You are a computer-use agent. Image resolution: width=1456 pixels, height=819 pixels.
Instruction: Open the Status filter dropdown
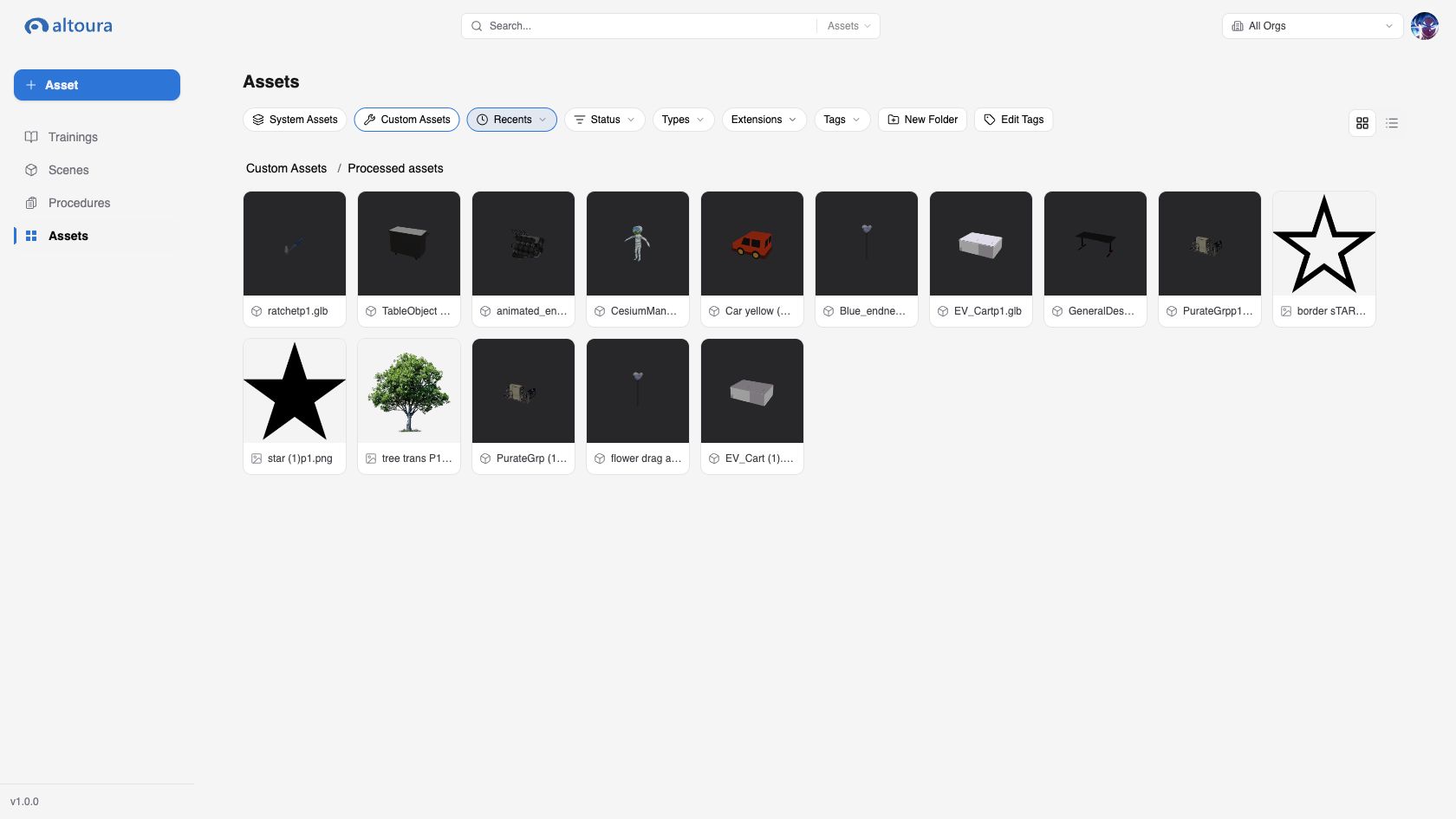(605, 120)
